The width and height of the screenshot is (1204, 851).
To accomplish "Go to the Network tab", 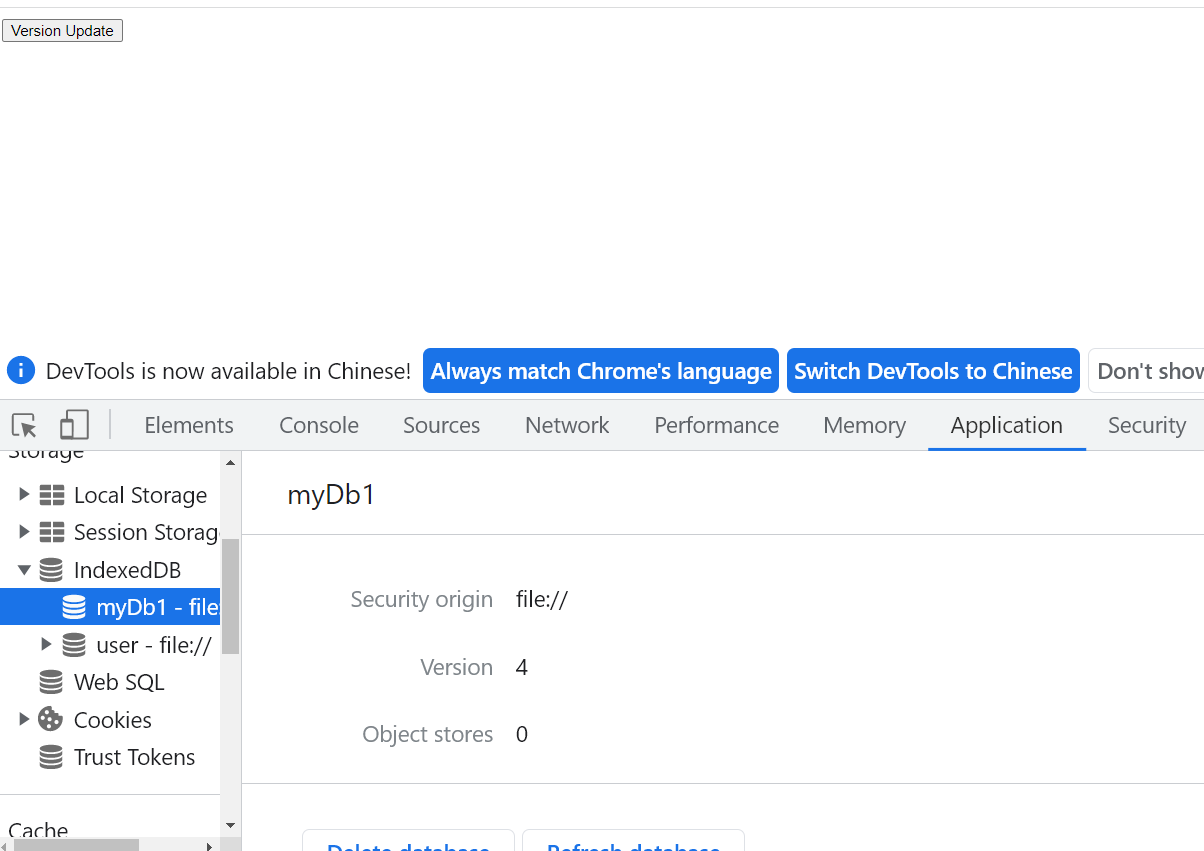I will (x=567, y=425).
